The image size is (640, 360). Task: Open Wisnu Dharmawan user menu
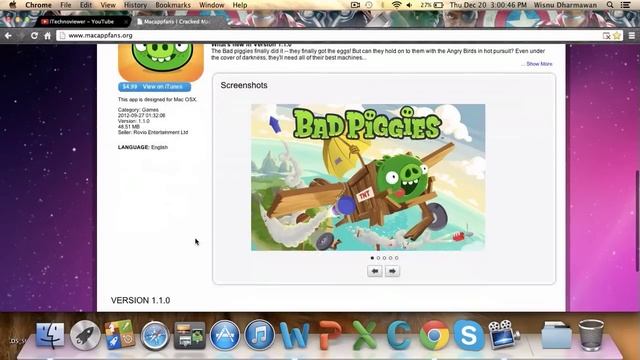[565, 5]
